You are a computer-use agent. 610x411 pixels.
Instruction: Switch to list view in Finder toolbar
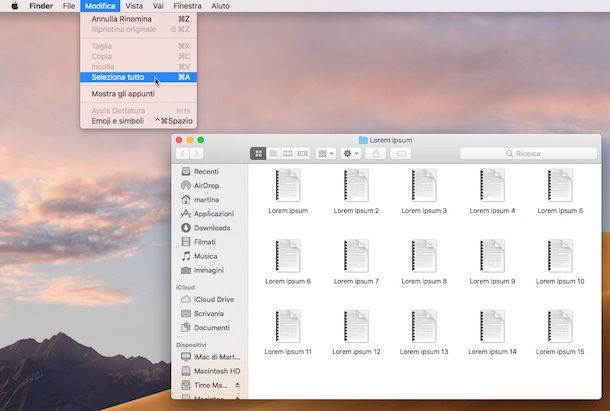click(x=273, y=154)
